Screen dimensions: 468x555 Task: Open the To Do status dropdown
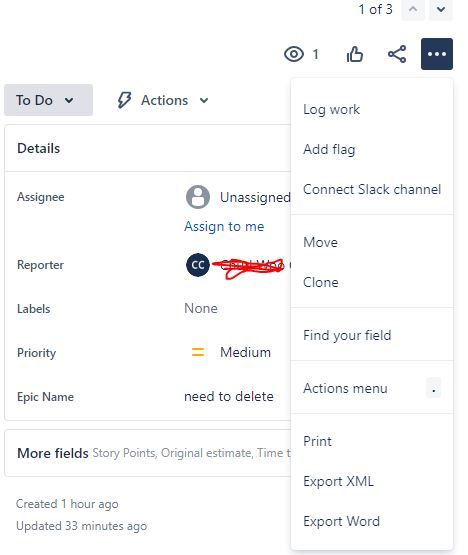[48, 100]
